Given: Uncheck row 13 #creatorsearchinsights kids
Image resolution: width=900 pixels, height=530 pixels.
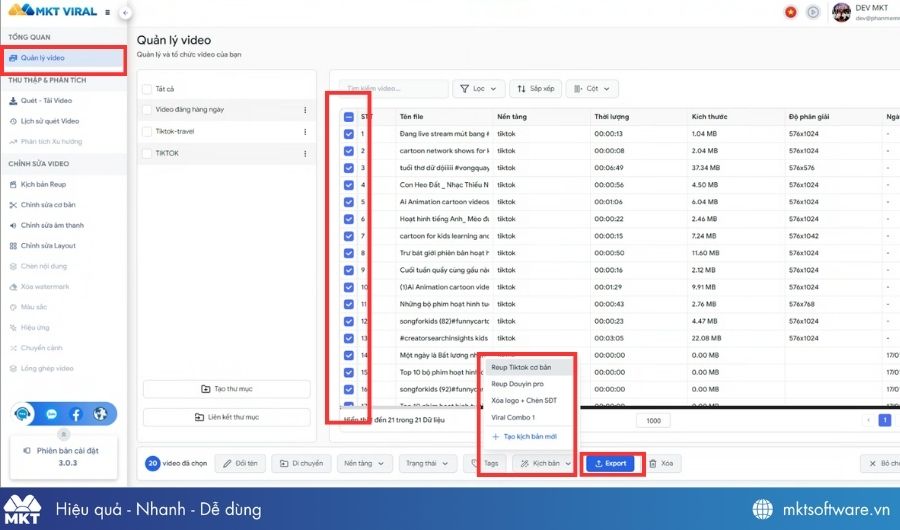Looking at the screenshot, I should 348,338.
